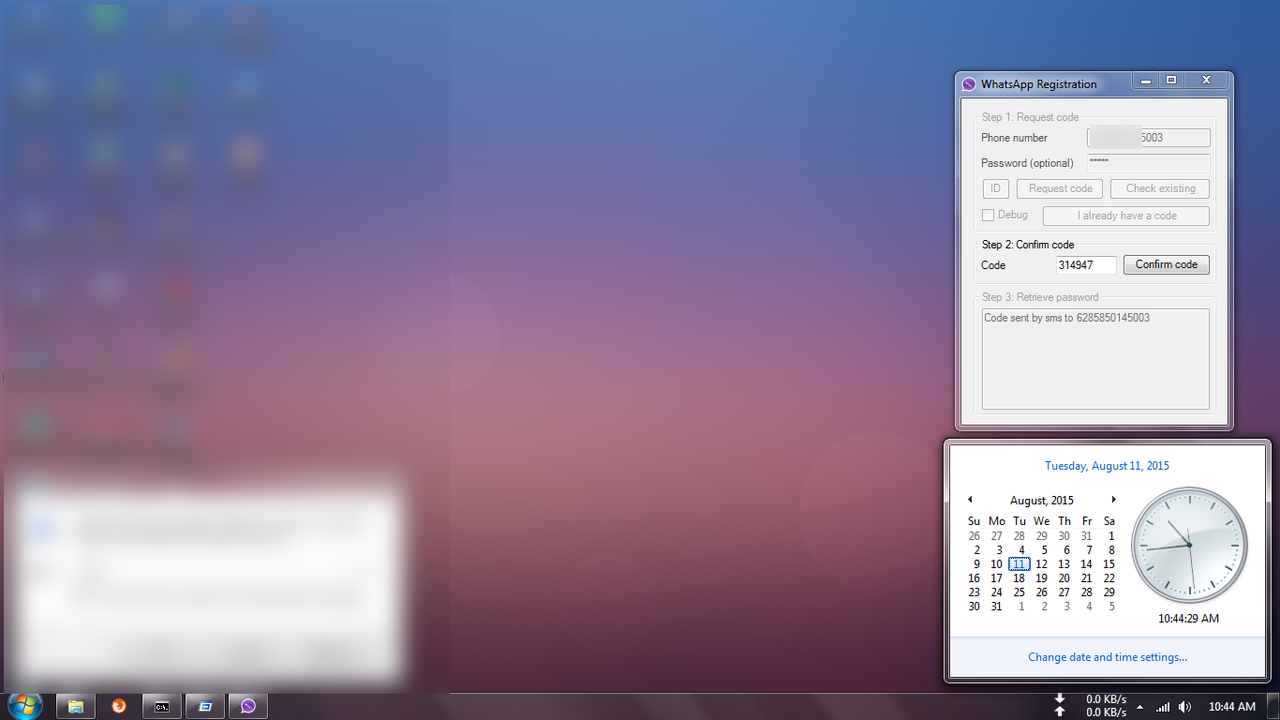
Task: Select August 15 in the calendar
Action: [x=1109, y=564]
